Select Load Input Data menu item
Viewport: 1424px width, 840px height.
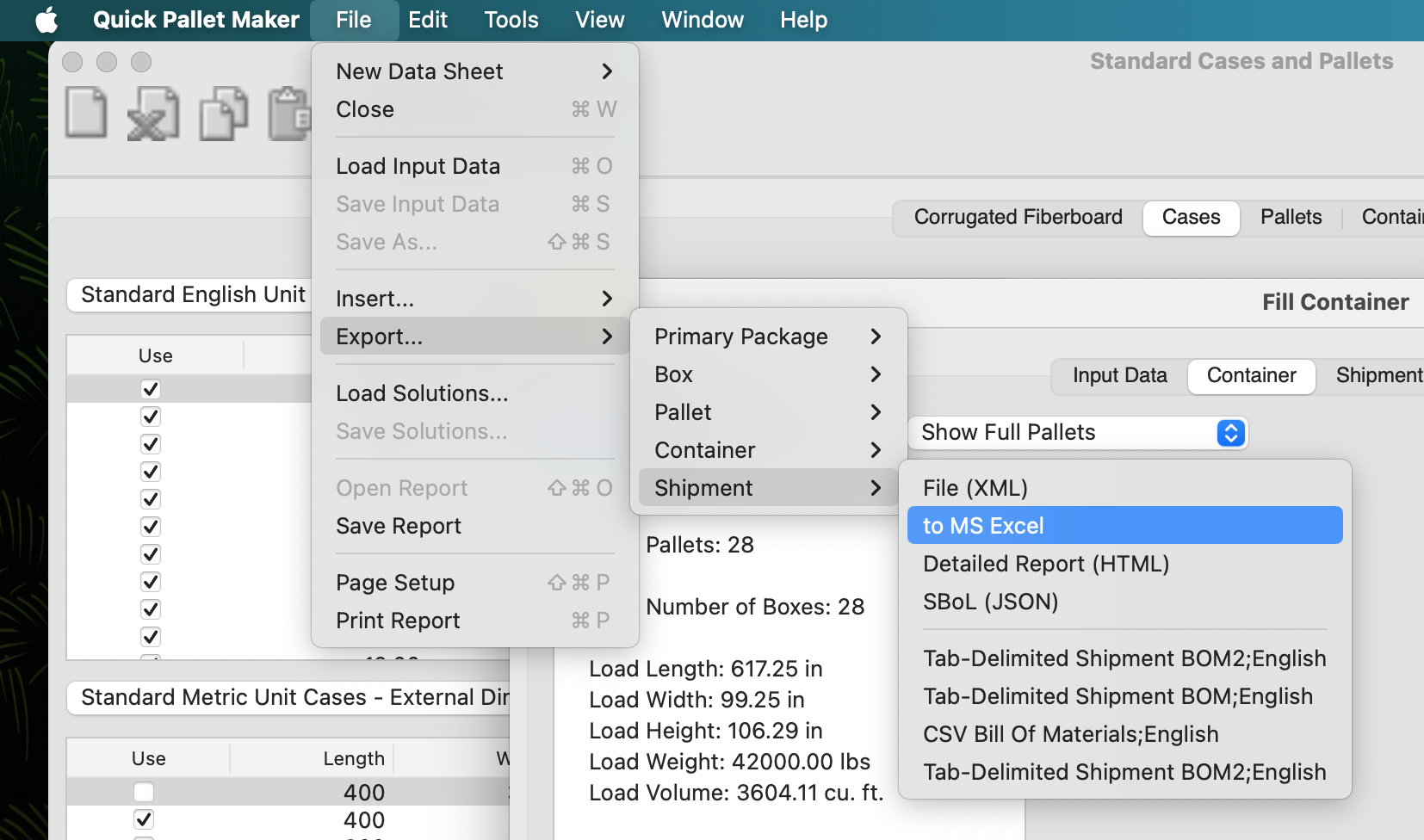tap(475, 166)
